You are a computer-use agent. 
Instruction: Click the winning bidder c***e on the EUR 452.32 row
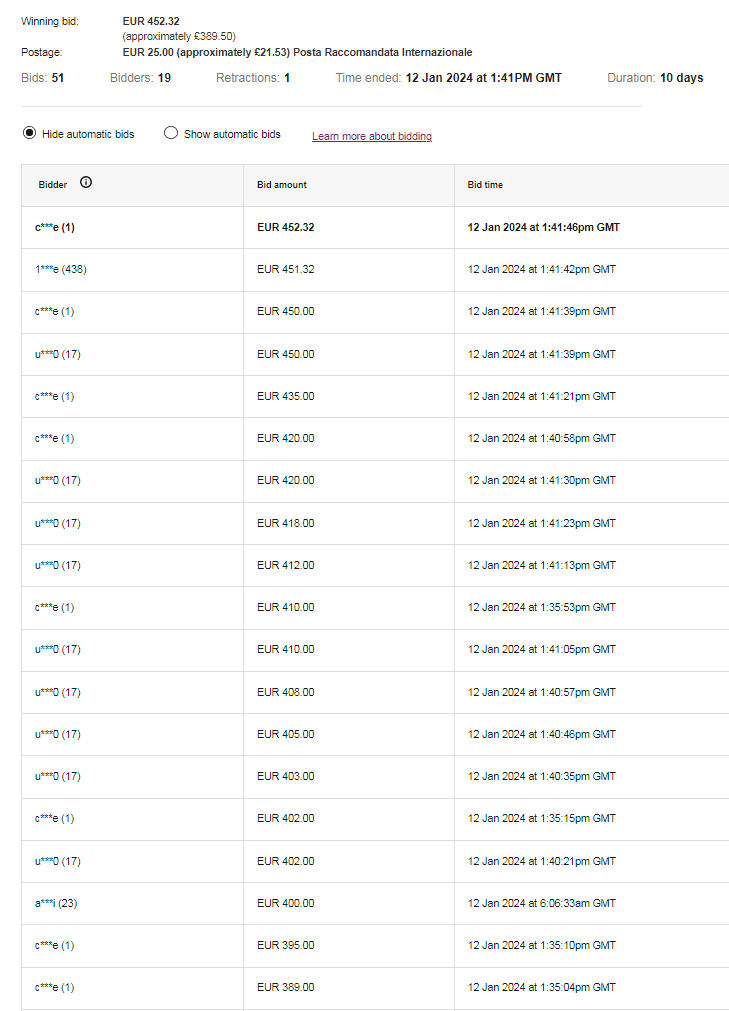point(54,227)
